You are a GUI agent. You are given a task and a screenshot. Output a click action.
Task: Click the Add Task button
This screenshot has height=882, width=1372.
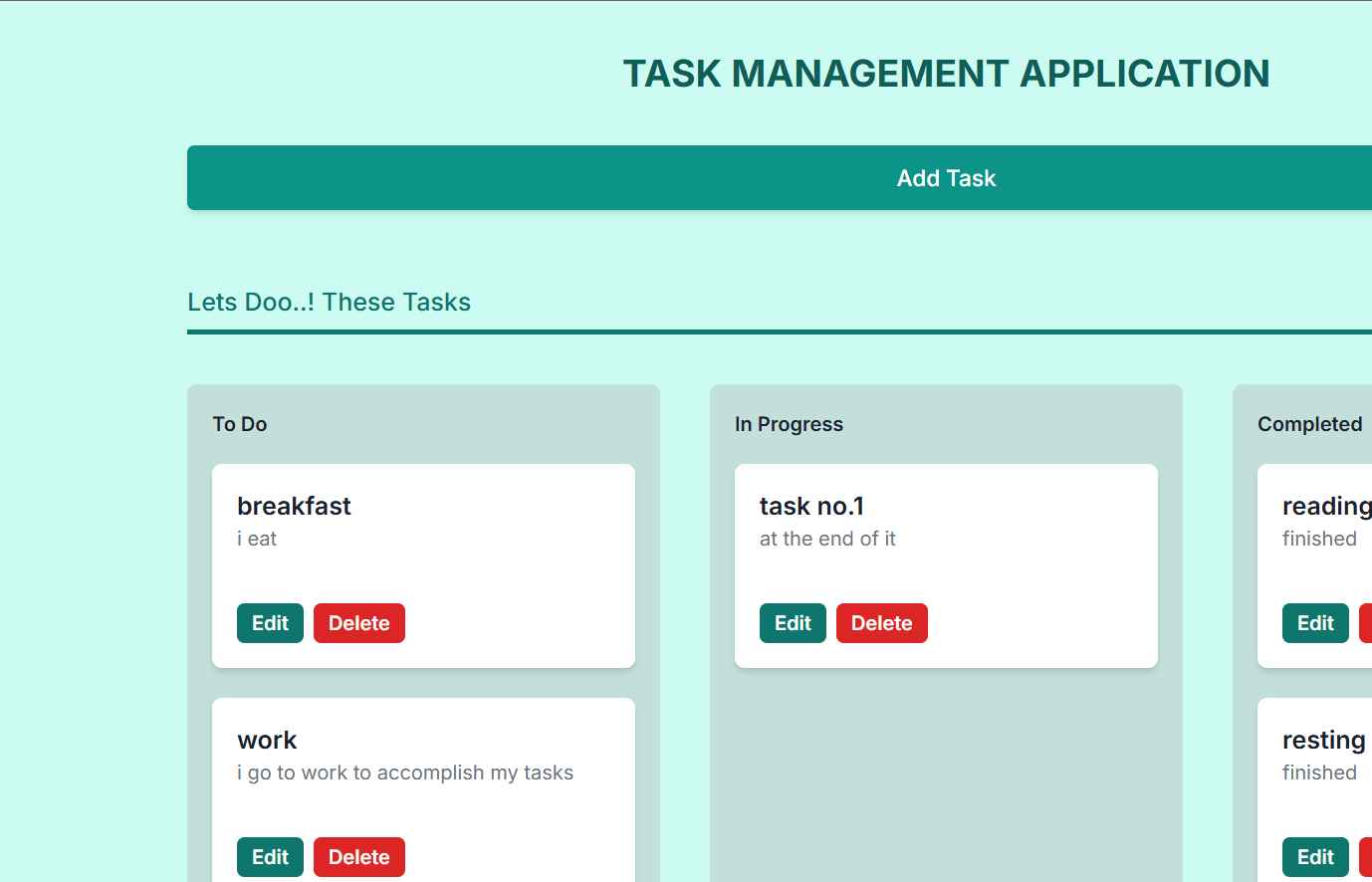pyautogui.click(x=780, y=178)
